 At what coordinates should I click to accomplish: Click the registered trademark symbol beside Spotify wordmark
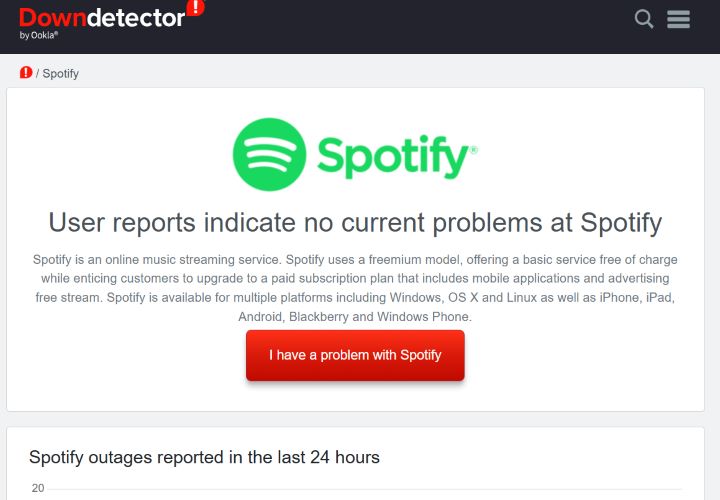[473, 150]
